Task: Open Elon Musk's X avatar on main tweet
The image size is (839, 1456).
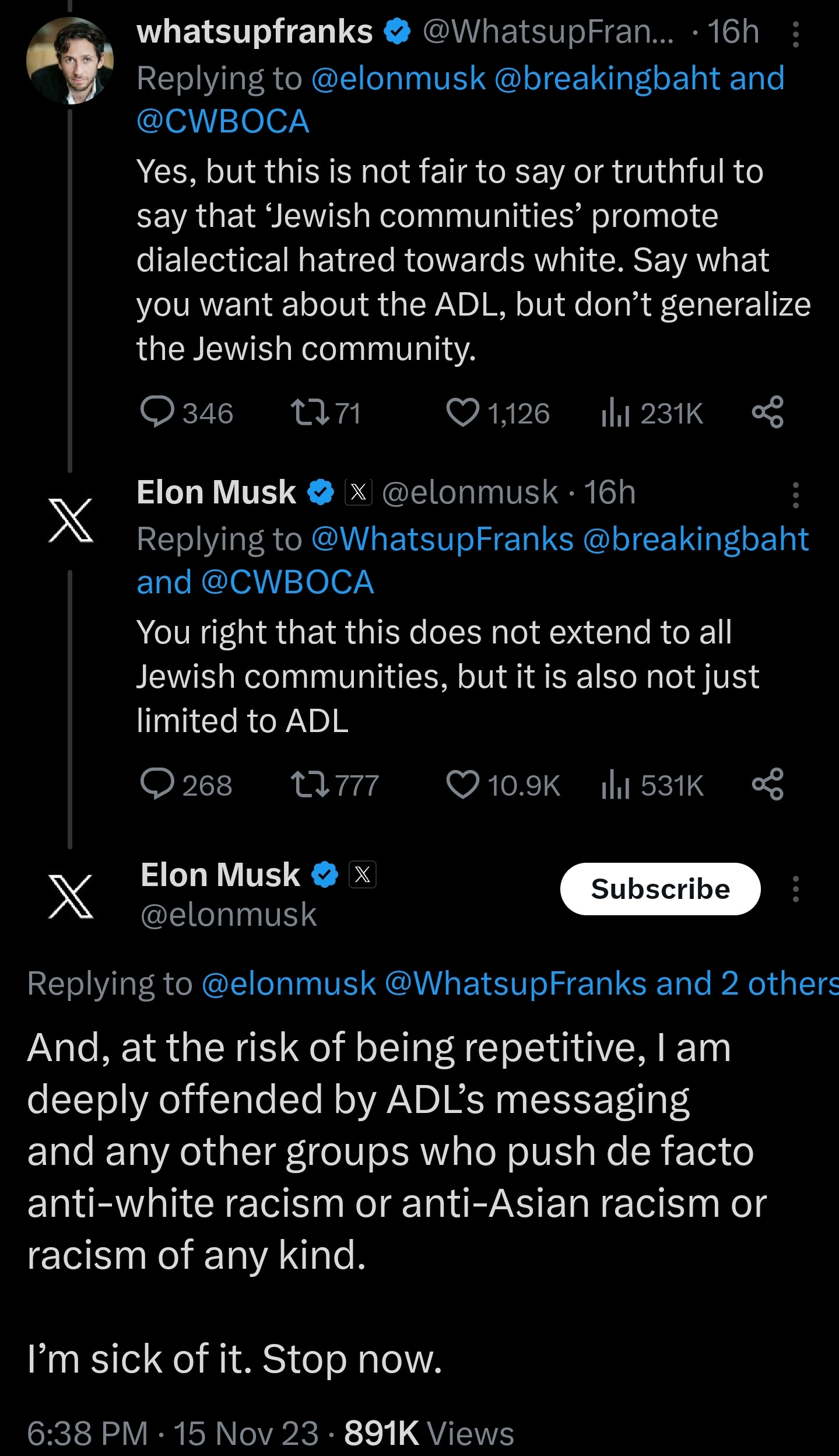Action: coord(71,897)
